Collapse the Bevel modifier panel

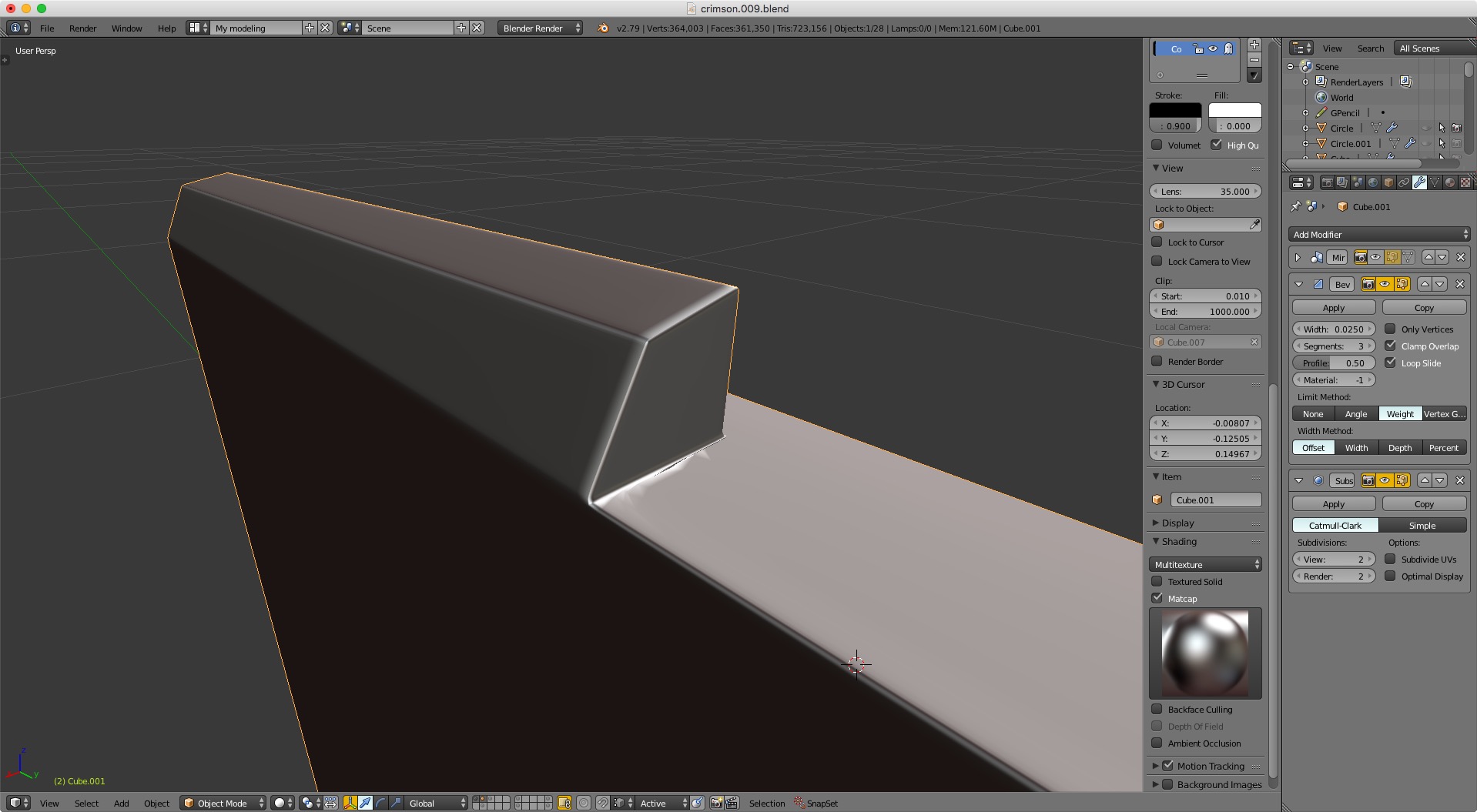point(1300,283)
